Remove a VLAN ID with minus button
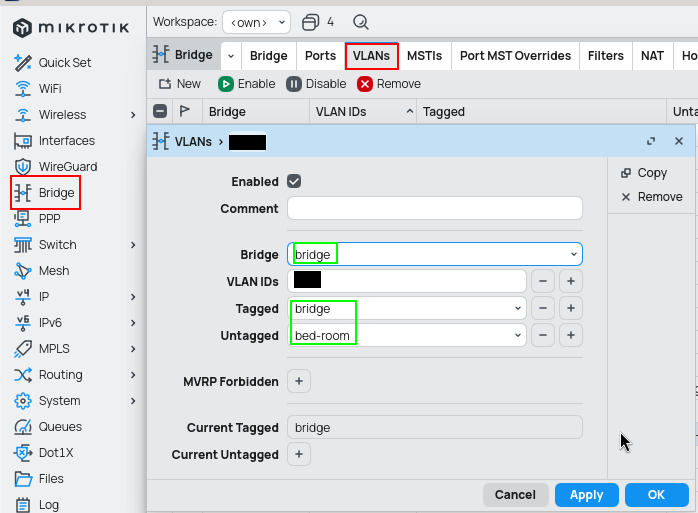Viewport: 698px width, 513px height. tap(543, 281)
